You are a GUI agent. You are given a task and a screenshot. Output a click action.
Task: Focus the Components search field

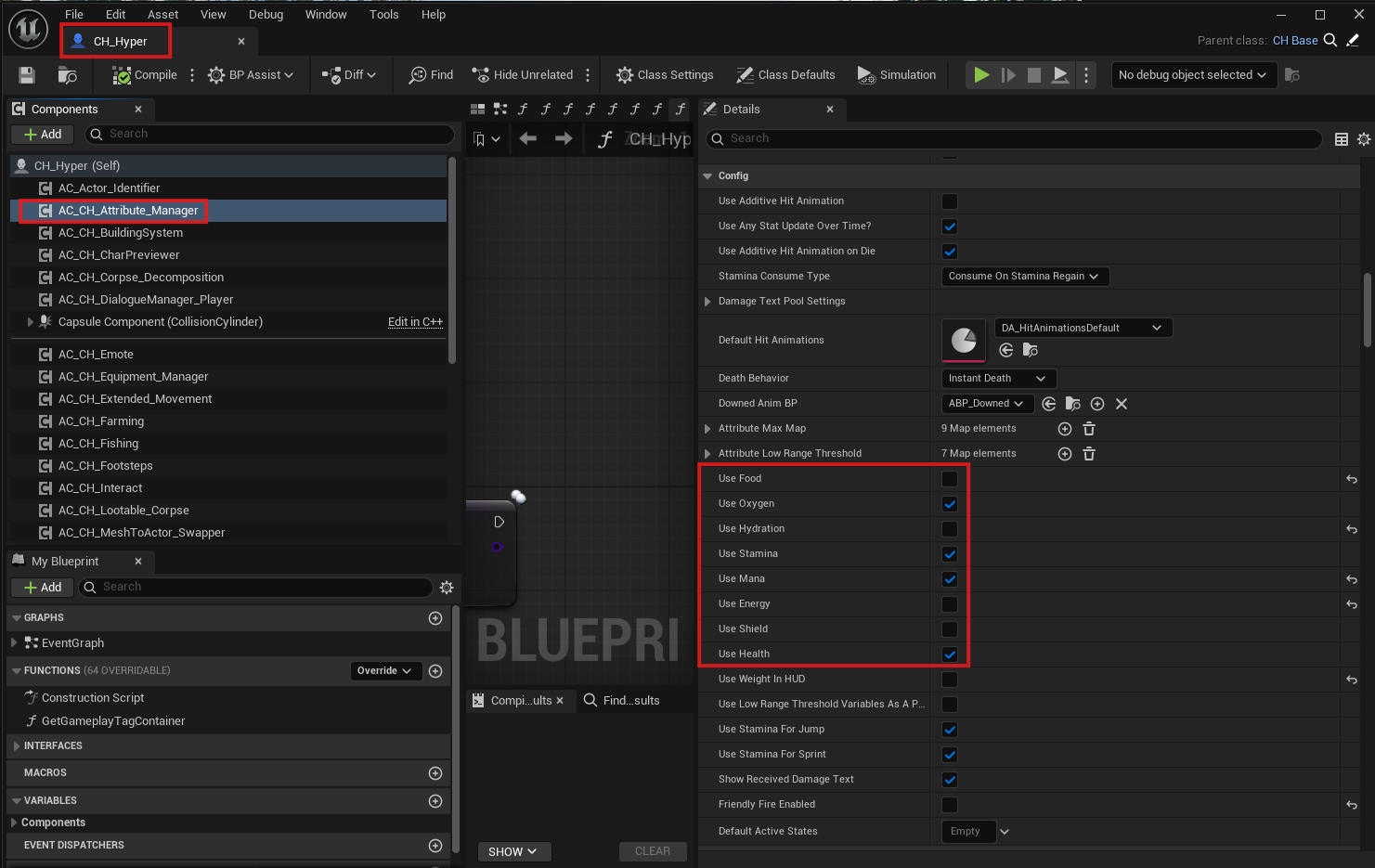pos(269,135)
